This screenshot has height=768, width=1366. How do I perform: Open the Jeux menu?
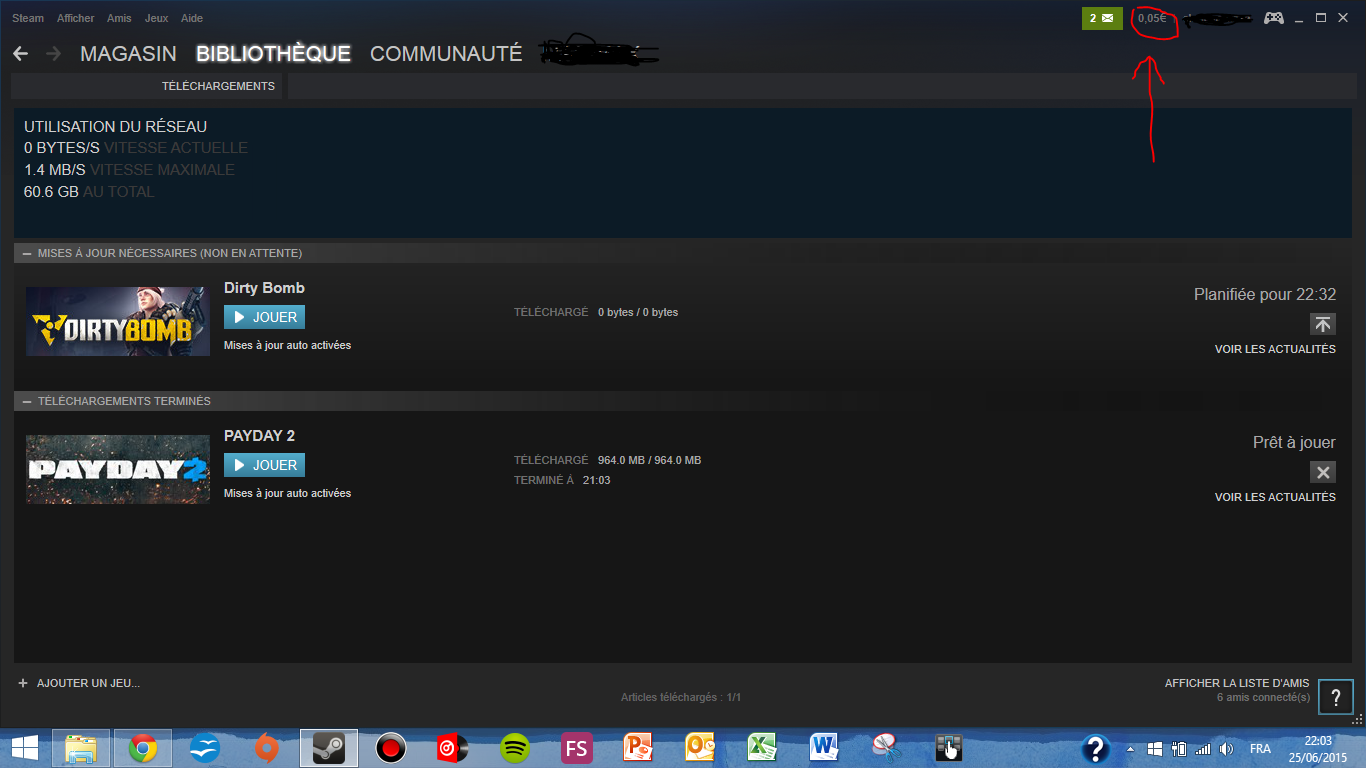point(157,18)
